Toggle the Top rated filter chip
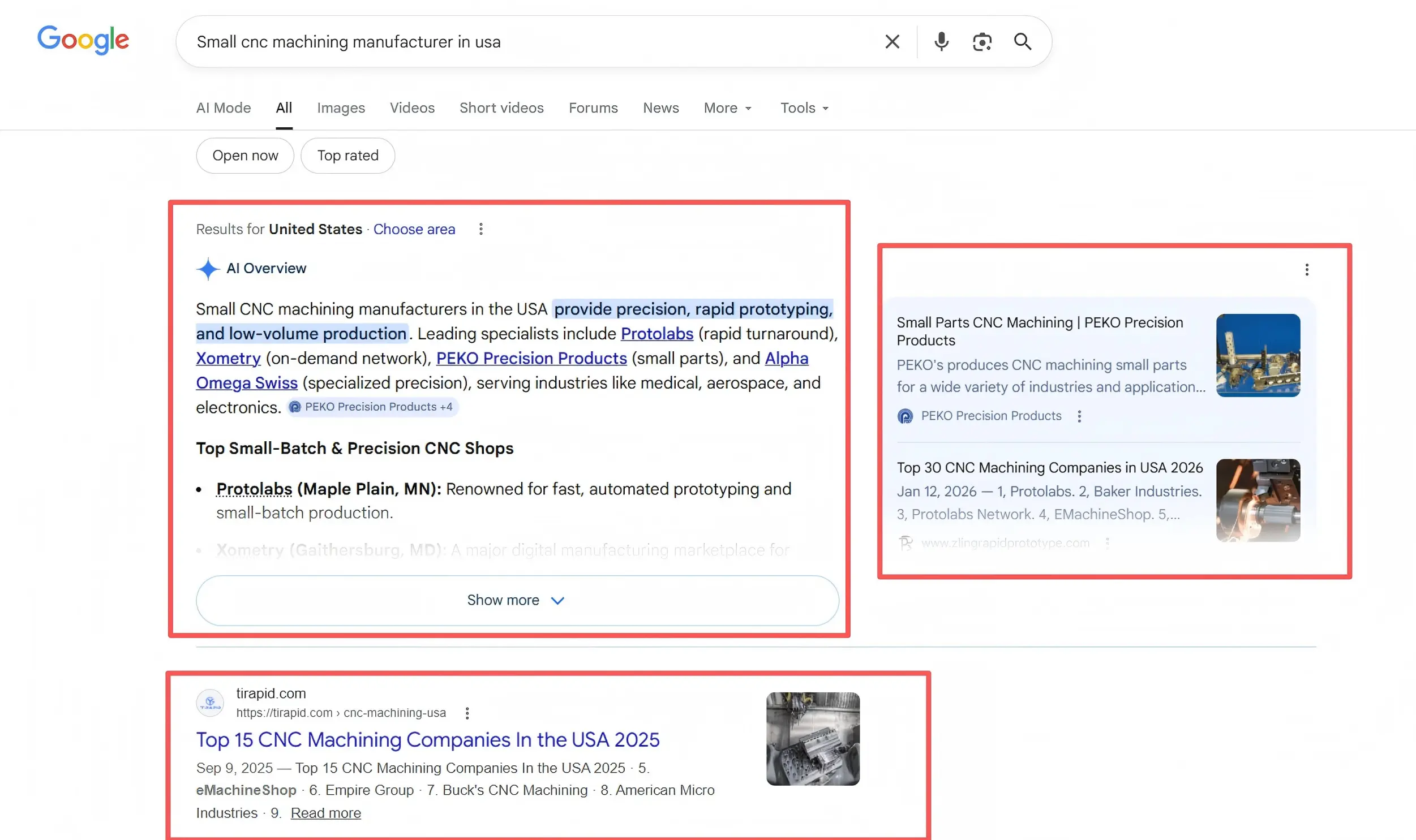Image resolution: width=1416 pixels, height=840 pixels. [x=347, y=156]
